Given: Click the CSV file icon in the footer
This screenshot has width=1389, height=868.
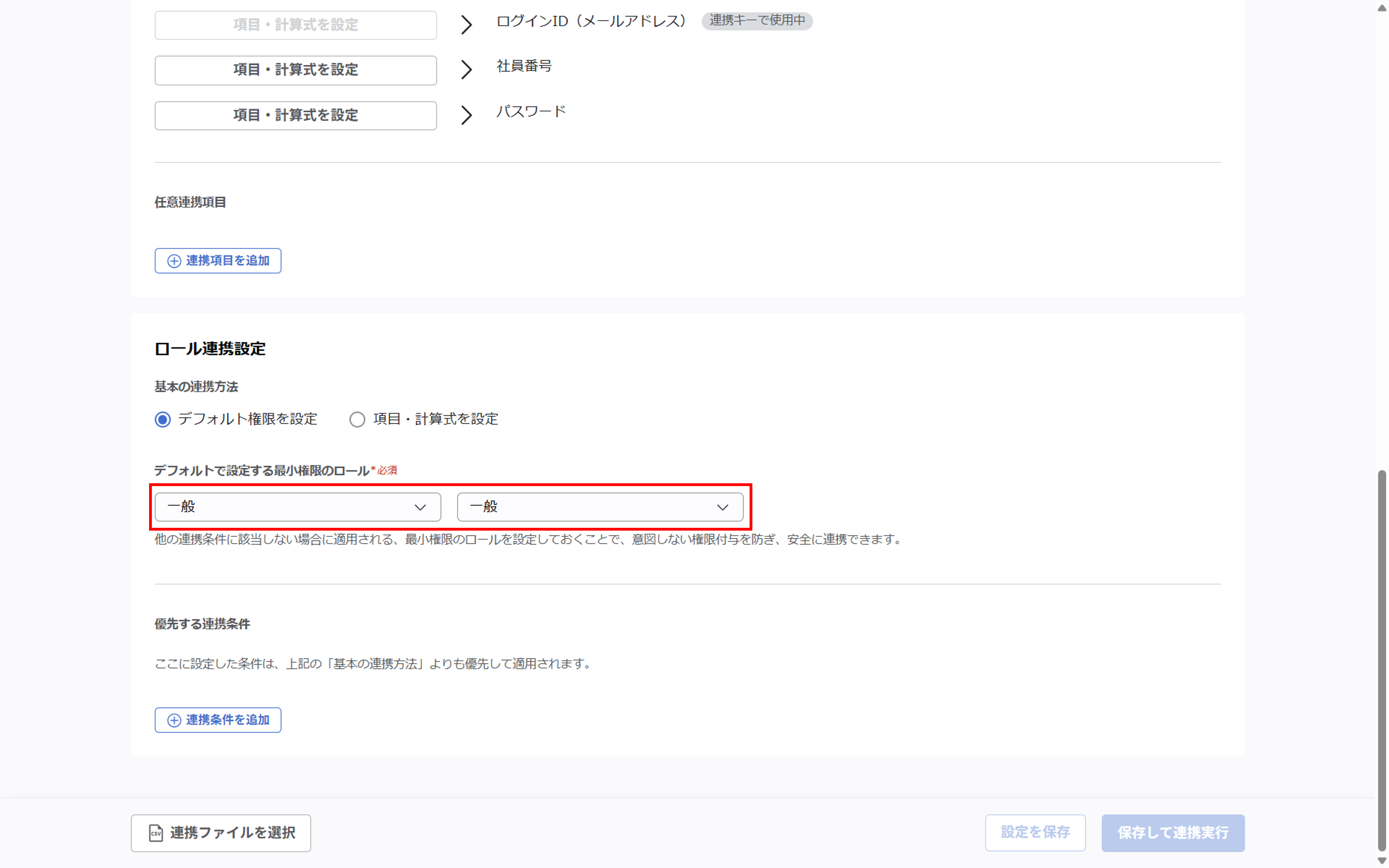Looking at the screenshot, I should coord(155,833).
